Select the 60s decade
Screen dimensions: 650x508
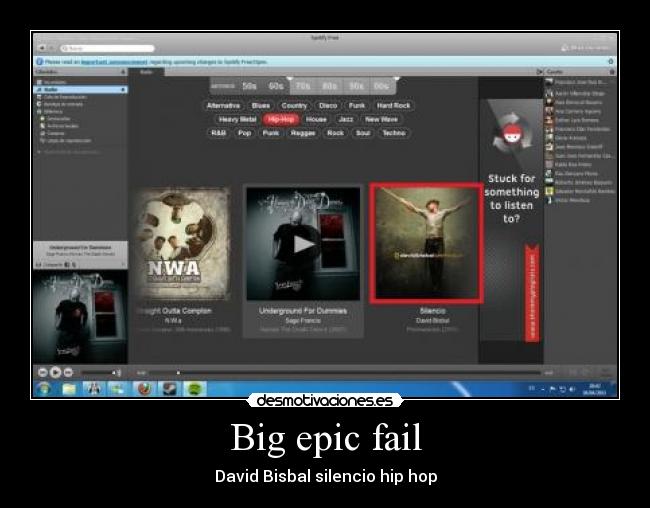276,86
